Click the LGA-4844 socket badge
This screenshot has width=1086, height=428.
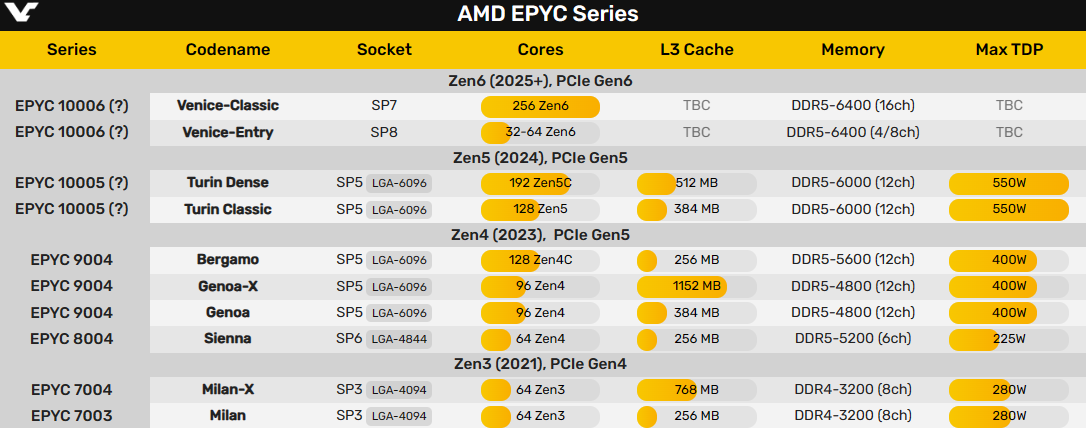(x=399, y=339)
